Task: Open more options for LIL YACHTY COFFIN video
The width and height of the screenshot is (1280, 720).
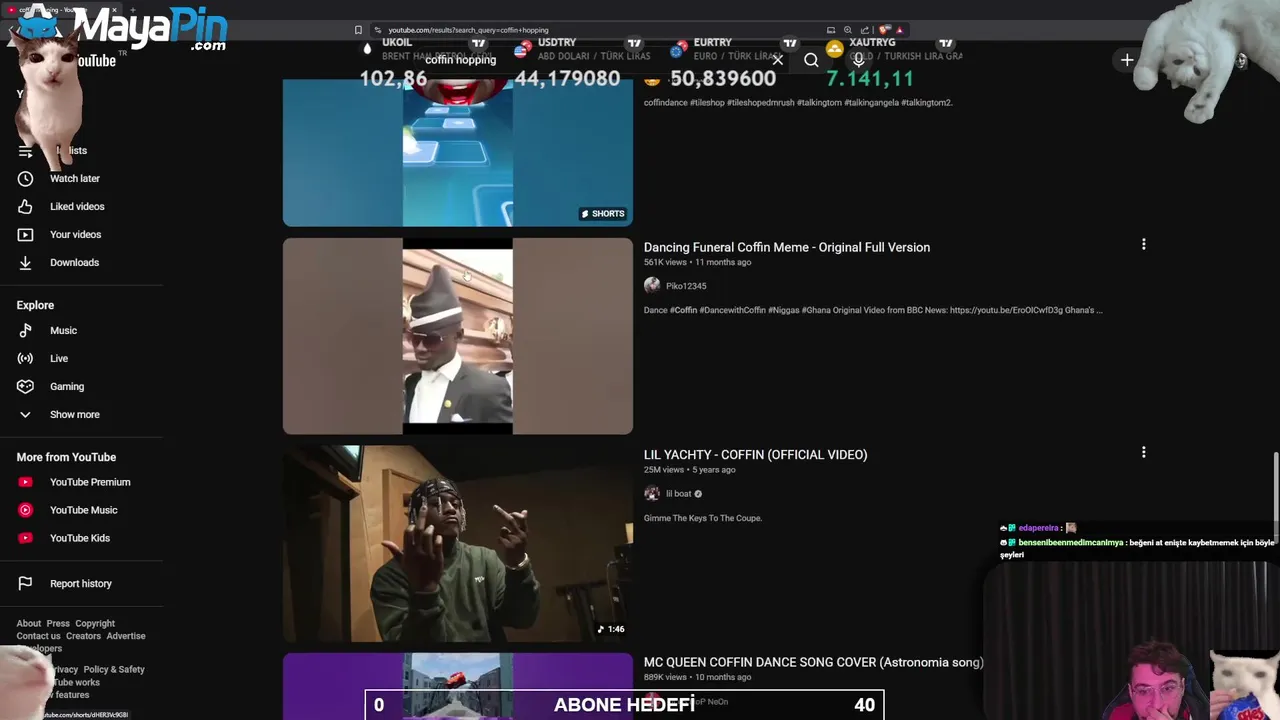Action: [1143, 452]
